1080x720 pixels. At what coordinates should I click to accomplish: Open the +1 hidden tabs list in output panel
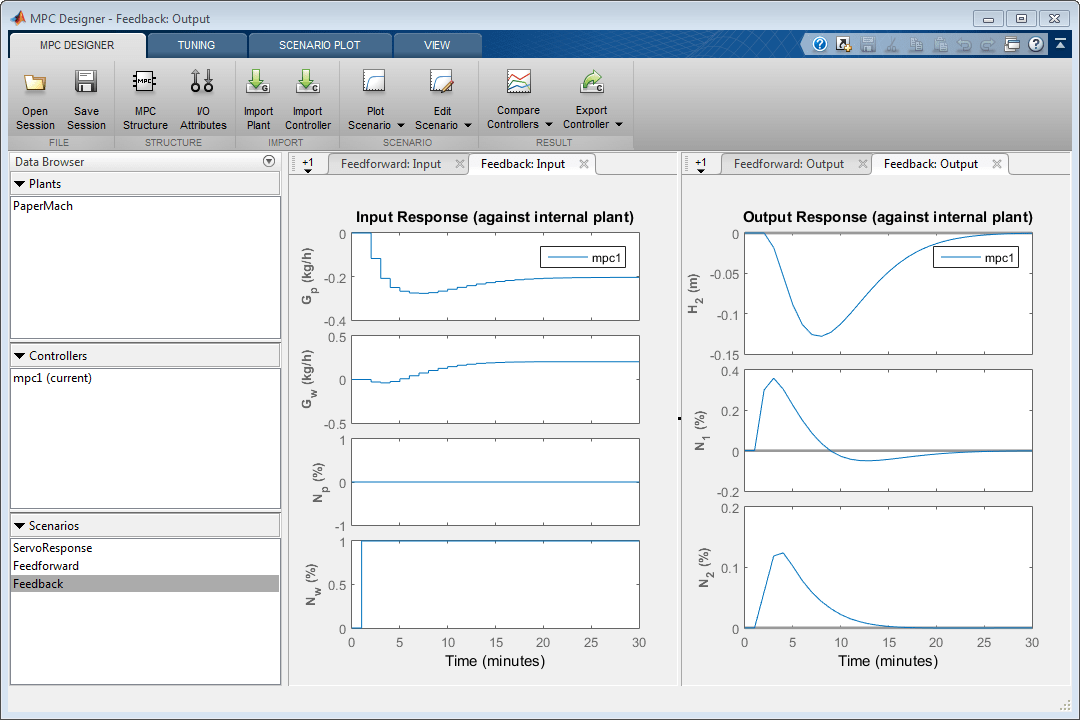[700, 165]
